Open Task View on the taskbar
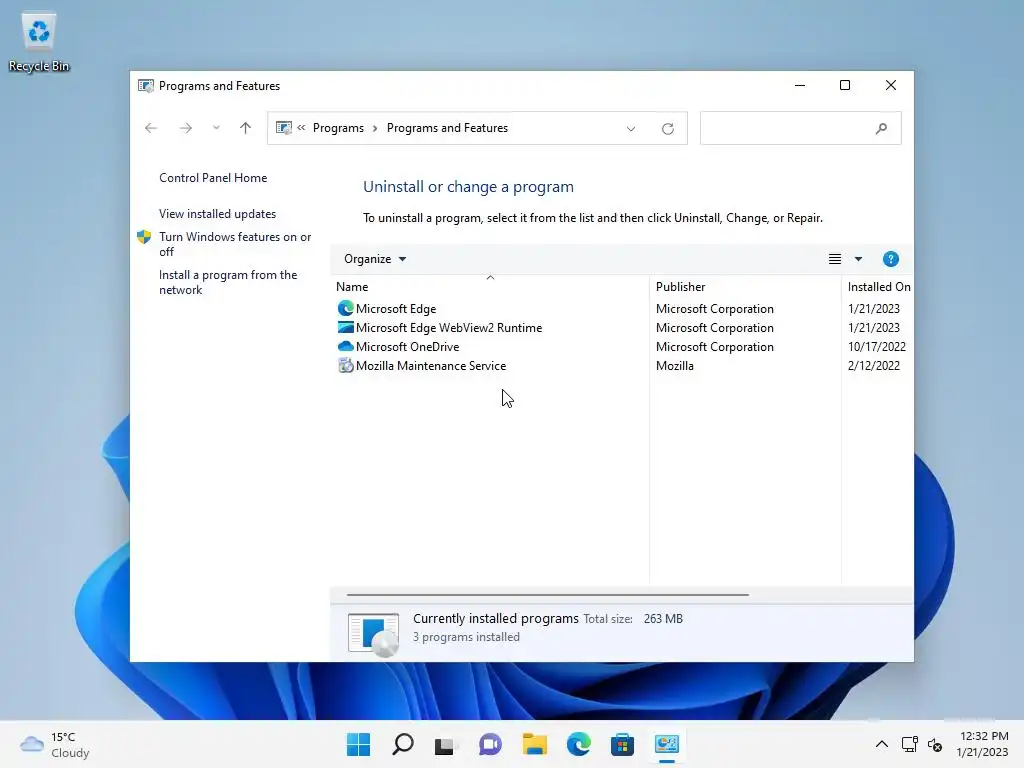This screenshot has width=1024, height=768. [445, 744]
